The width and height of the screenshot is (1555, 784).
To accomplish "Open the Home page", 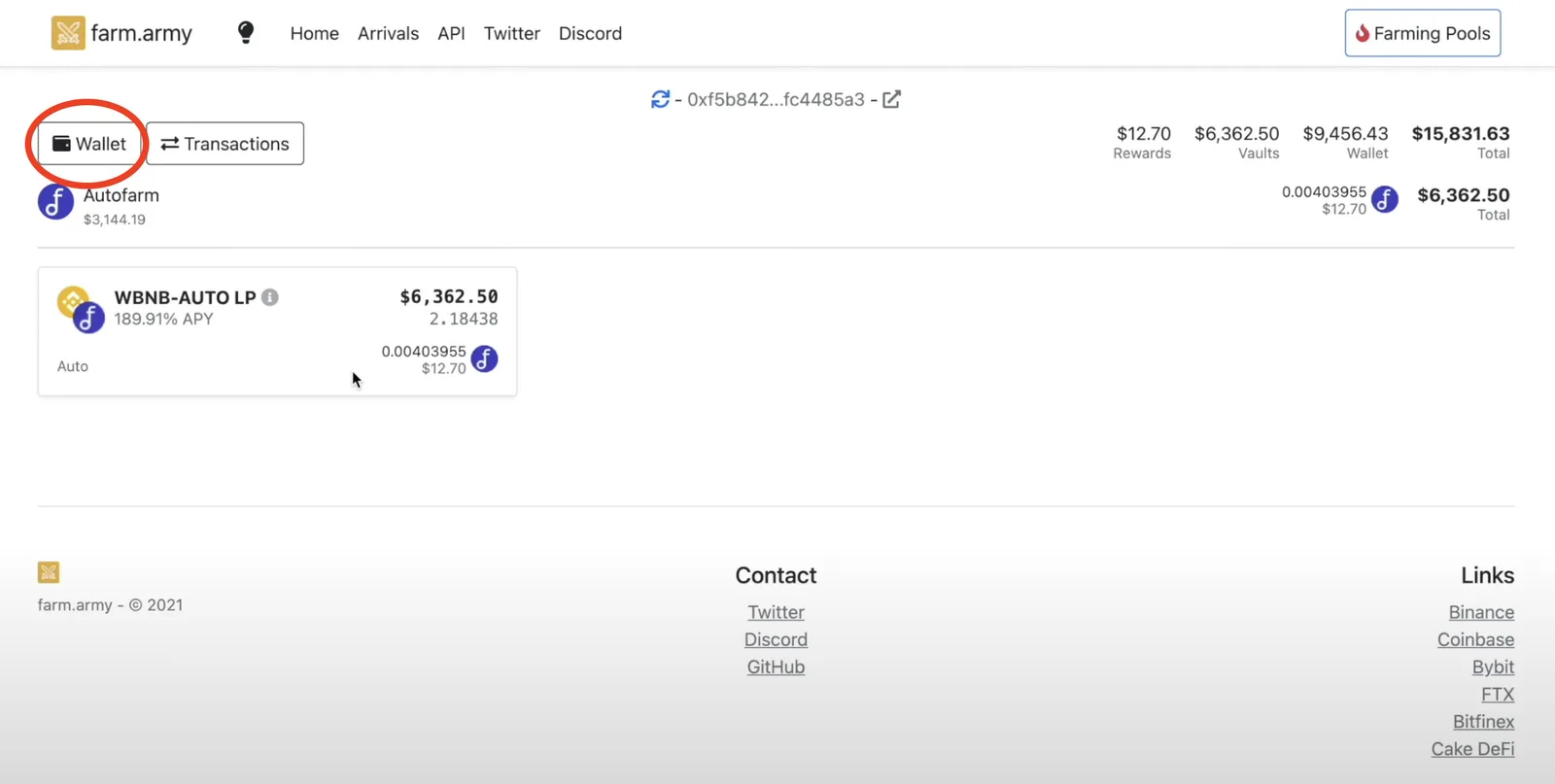I will (315, 33).
